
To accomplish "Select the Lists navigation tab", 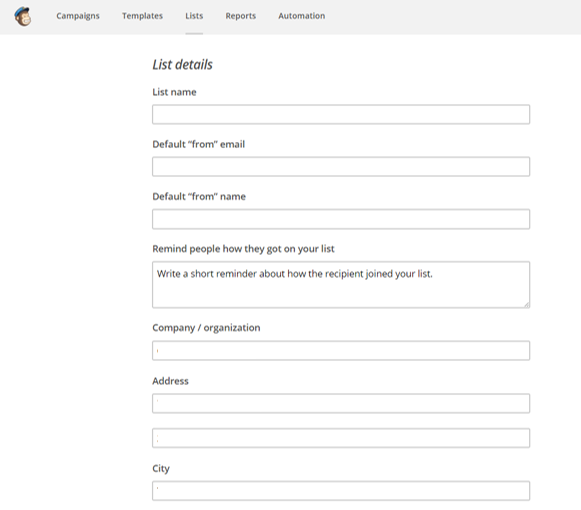I will pos(194,16).
